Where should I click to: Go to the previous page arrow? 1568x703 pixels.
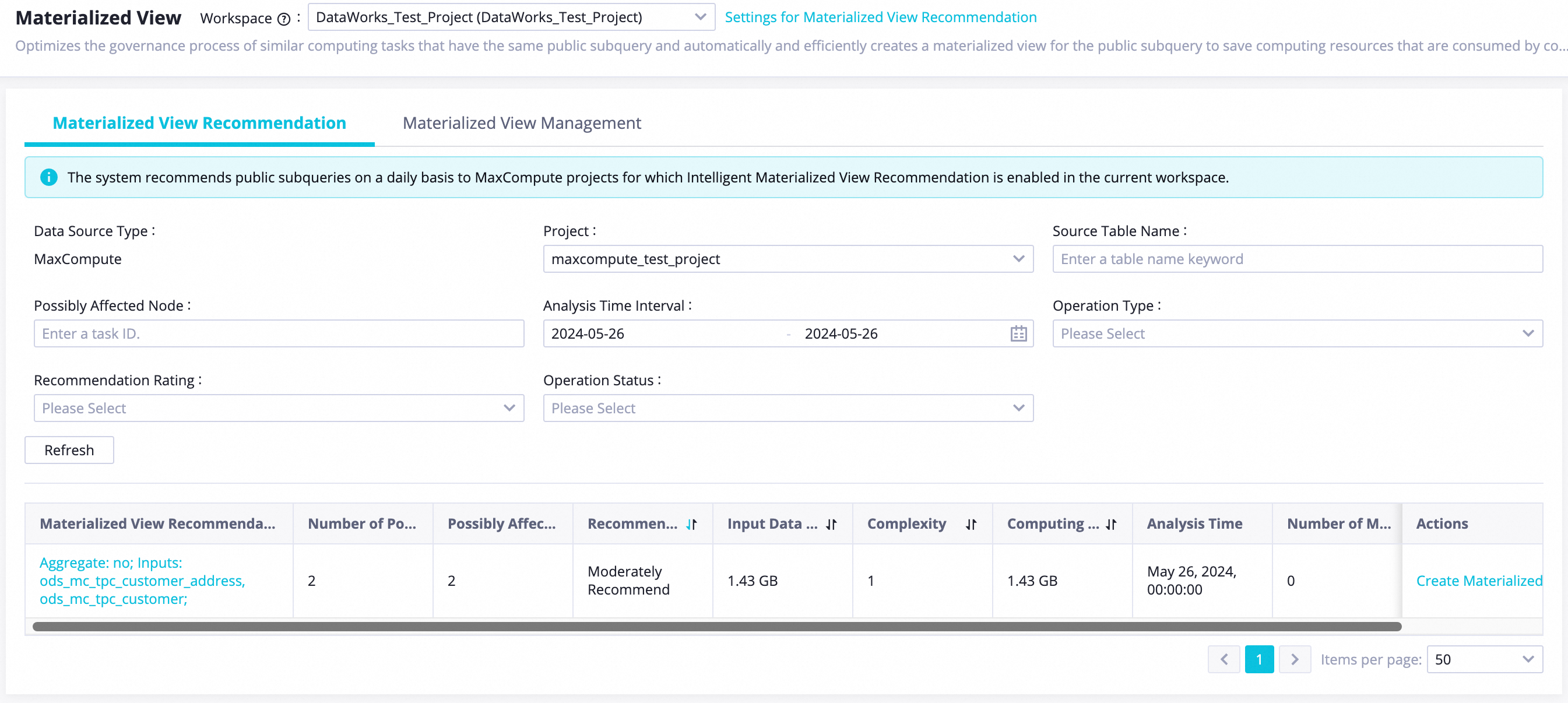(x=1224, y=659)
